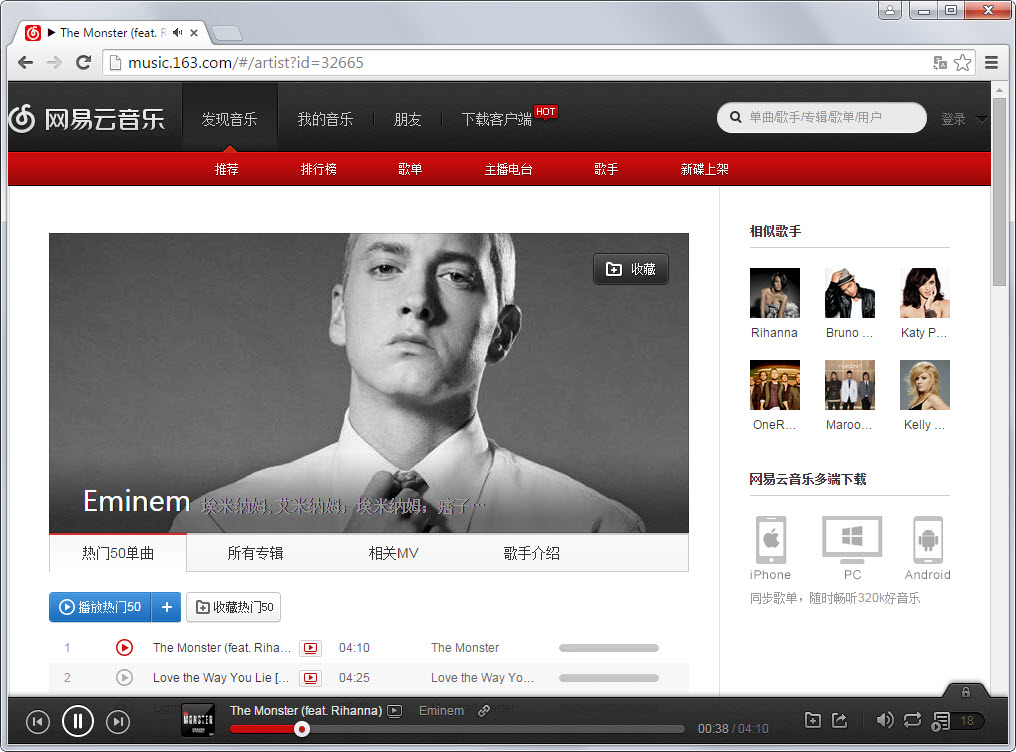Play The Monster row in the song list
This screenshot has width=1016, height=752.
(x=124, y=647)
